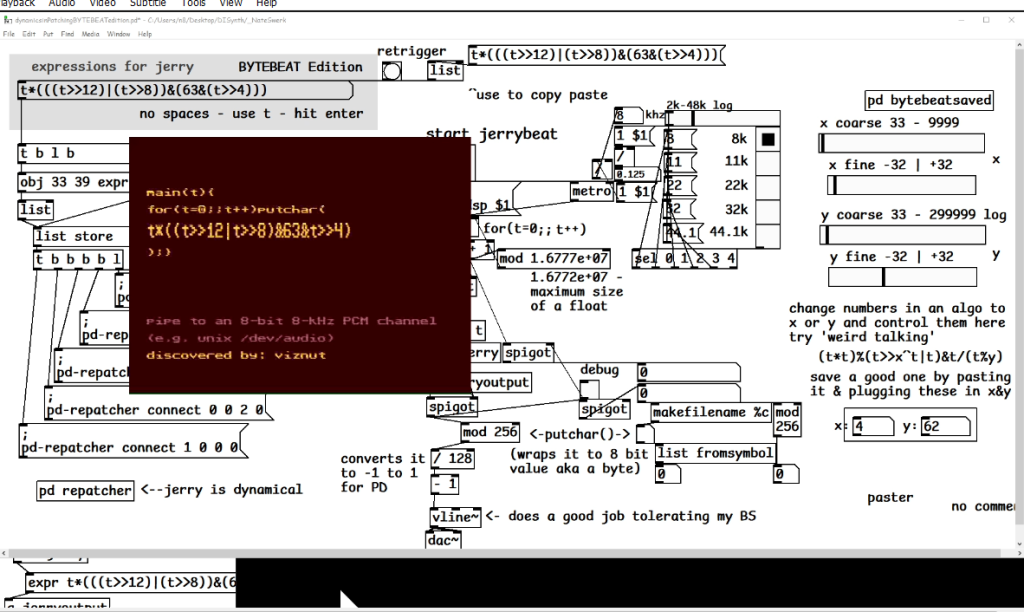Click the 2k-48k log khz slider
The height and width of the screenshot is (612, 1024).
coord(722,118)
